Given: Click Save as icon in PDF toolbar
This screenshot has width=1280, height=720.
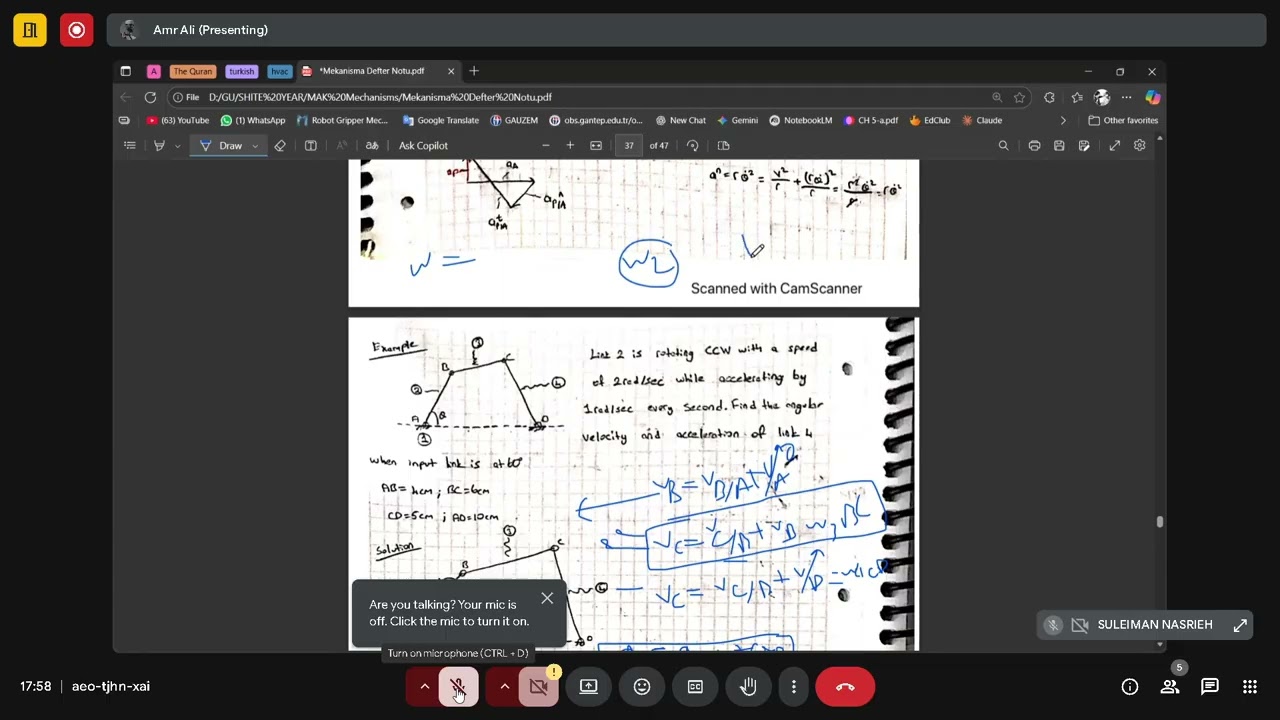Looking at the screenshot, I should pos(1084,146).
